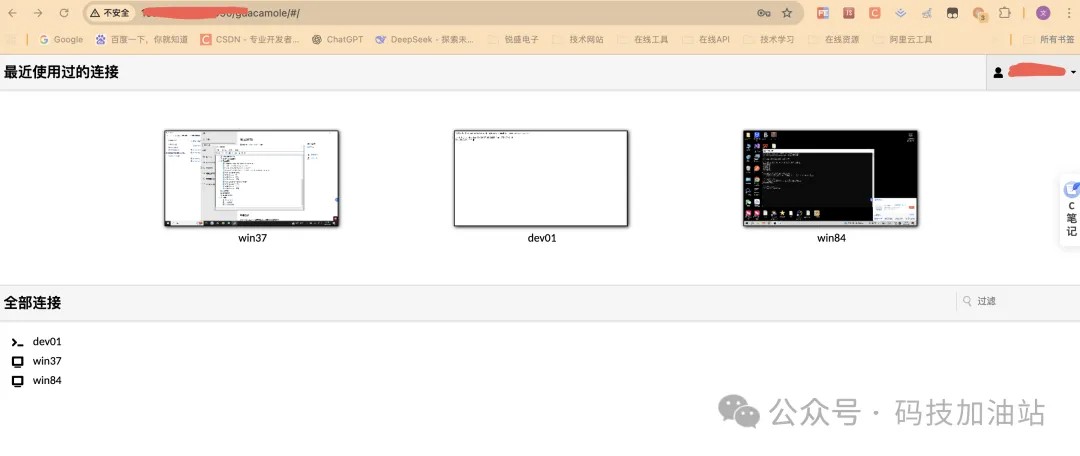
Task: Open the purple browser profile avatar
Action: coord(1043,13)
